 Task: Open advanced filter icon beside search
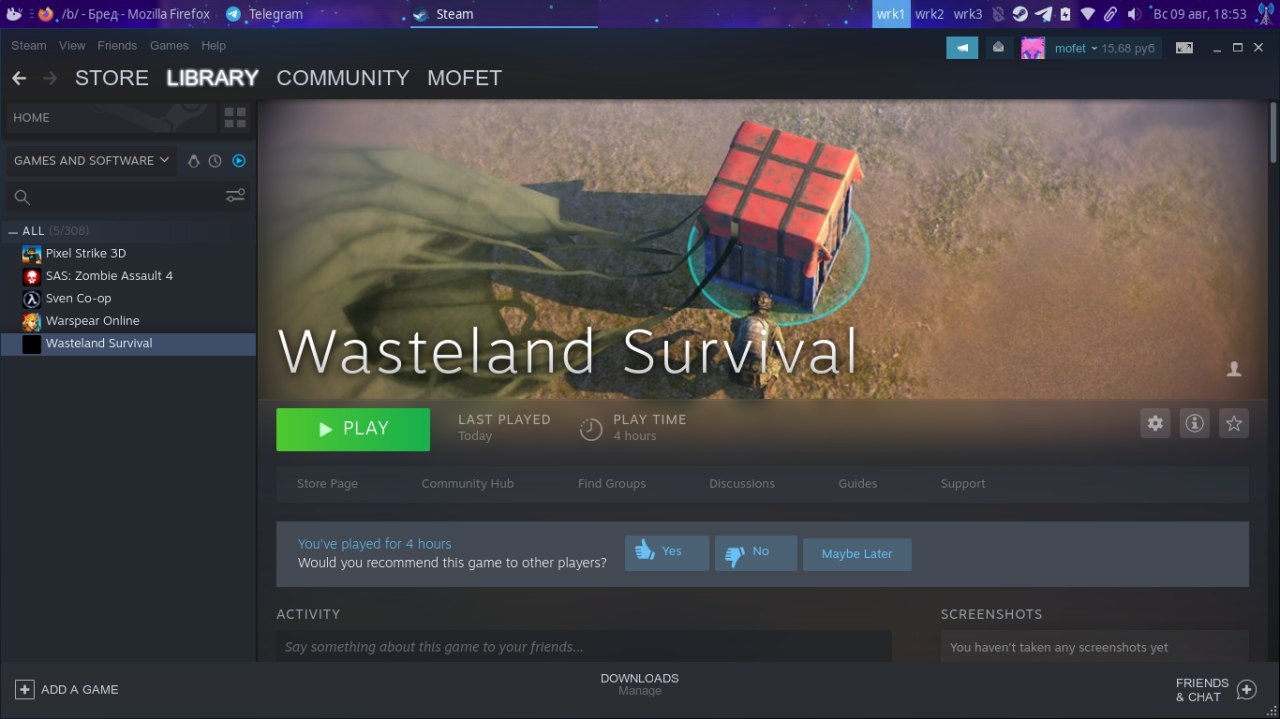coord(235,196)
